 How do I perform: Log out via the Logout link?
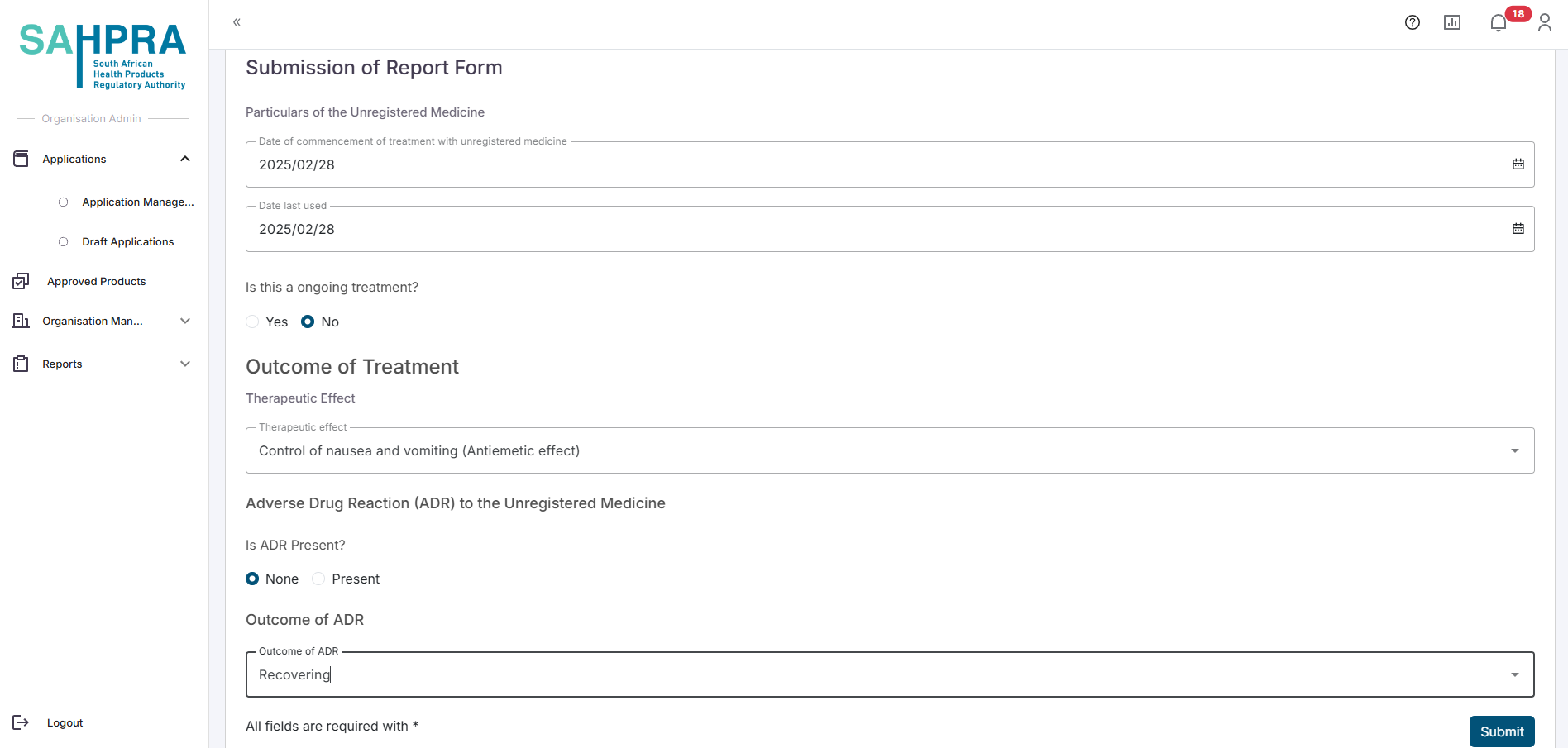(65, 722)
